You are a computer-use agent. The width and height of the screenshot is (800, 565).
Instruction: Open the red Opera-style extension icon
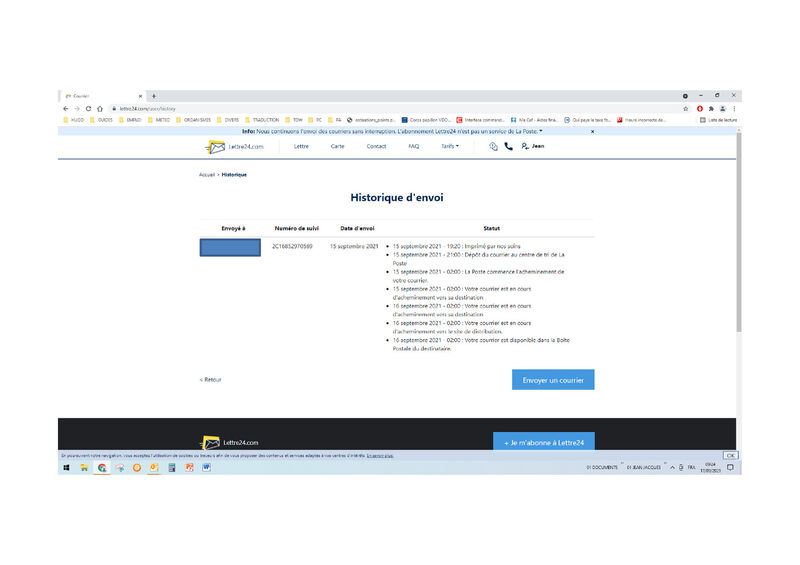pos(700,109)
